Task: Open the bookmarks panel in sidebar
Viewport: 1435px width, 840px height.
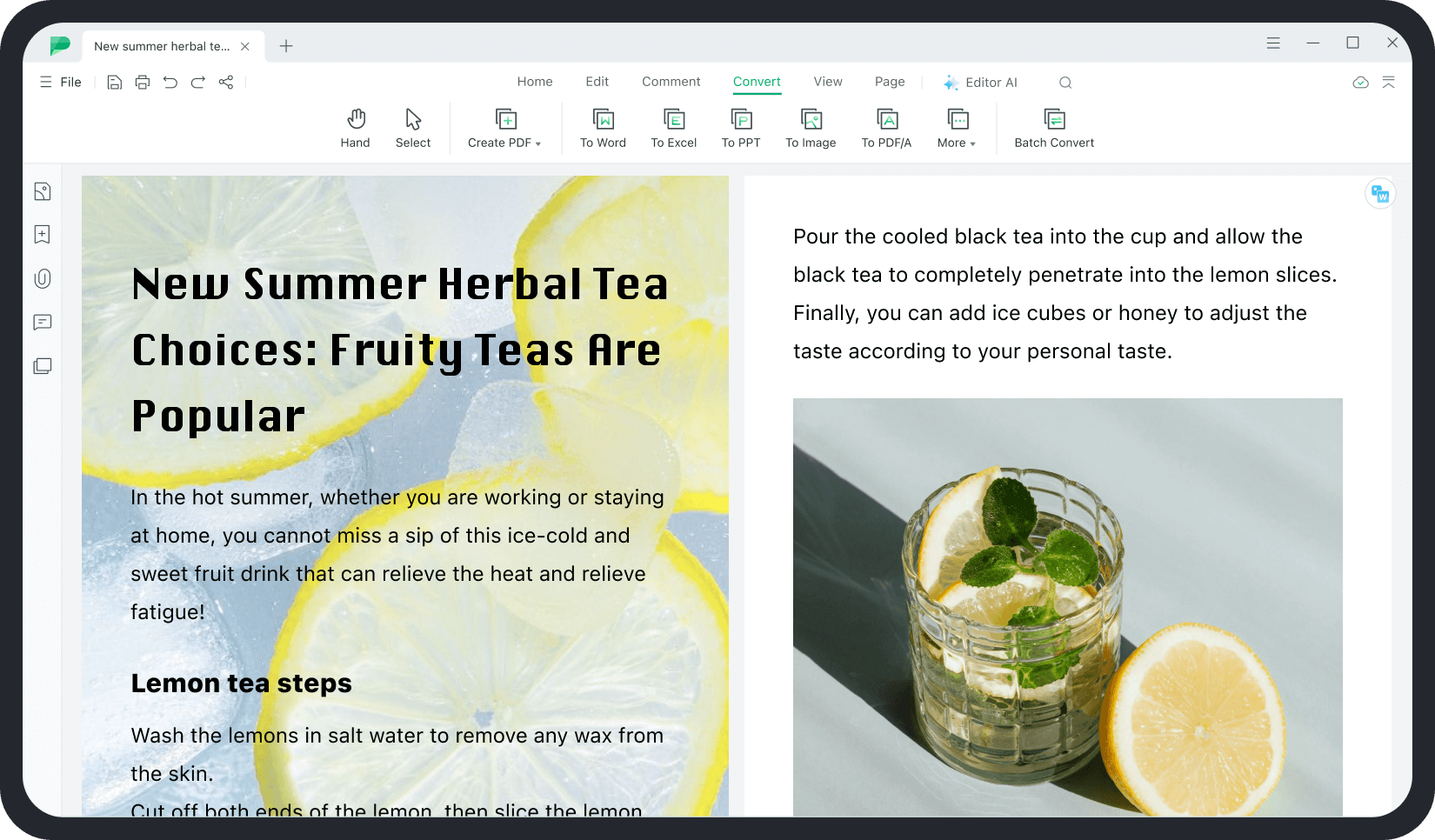Action: (43, 235)
